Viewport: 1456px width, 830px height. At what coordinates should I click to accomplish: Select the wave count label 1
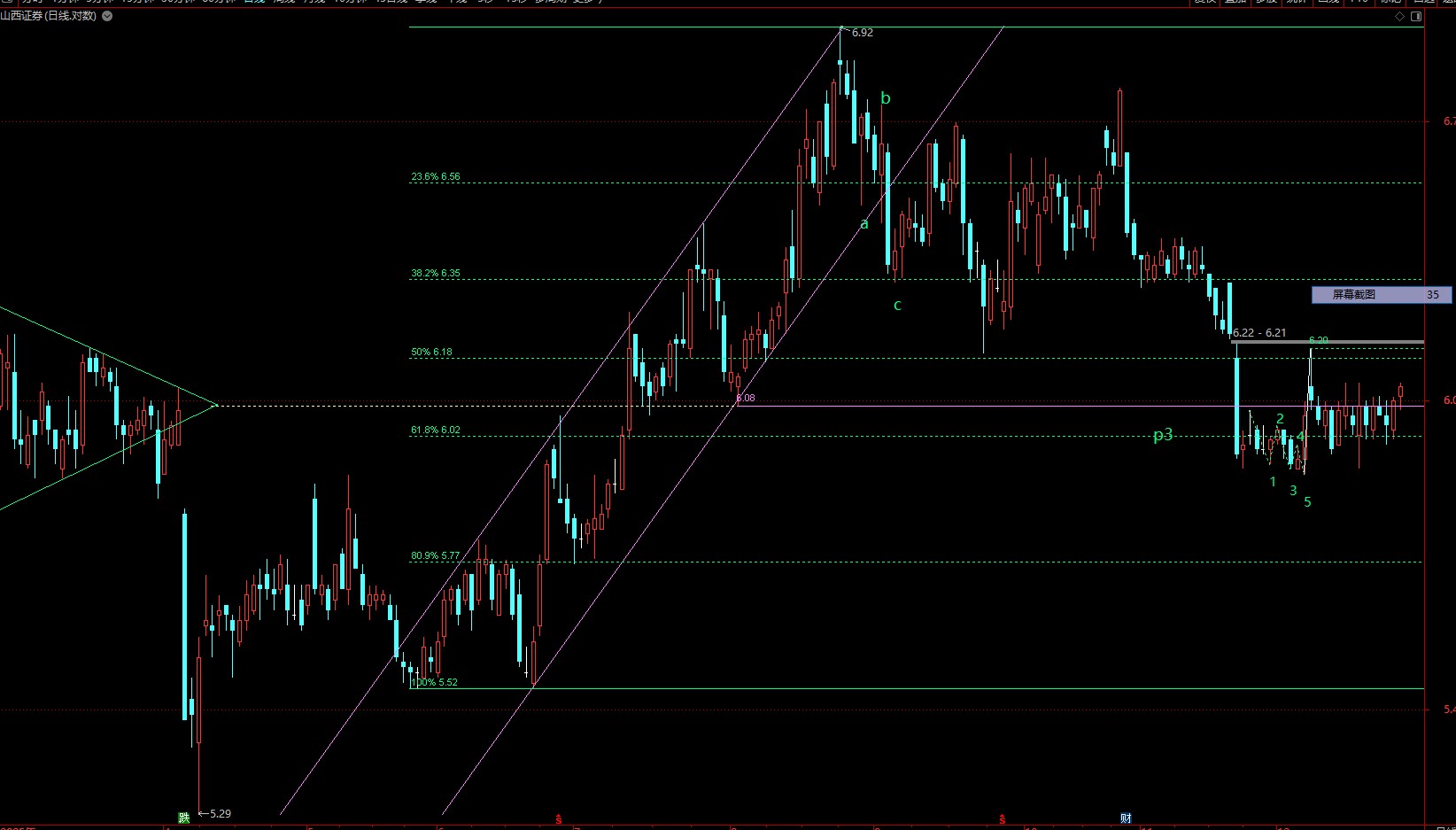(1273, 482)
